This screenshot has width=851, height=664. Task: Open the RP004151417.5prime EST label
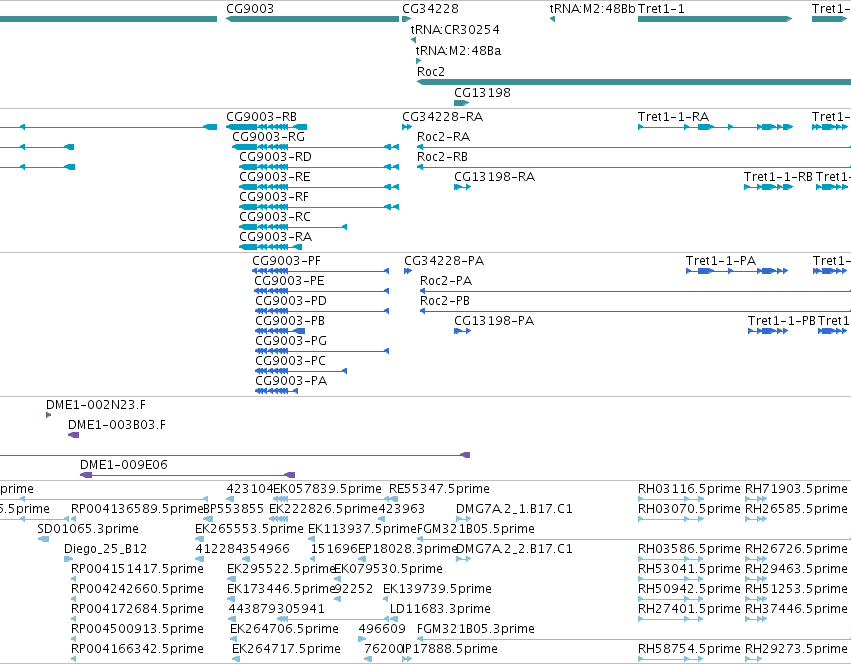[x=137, y=569]
